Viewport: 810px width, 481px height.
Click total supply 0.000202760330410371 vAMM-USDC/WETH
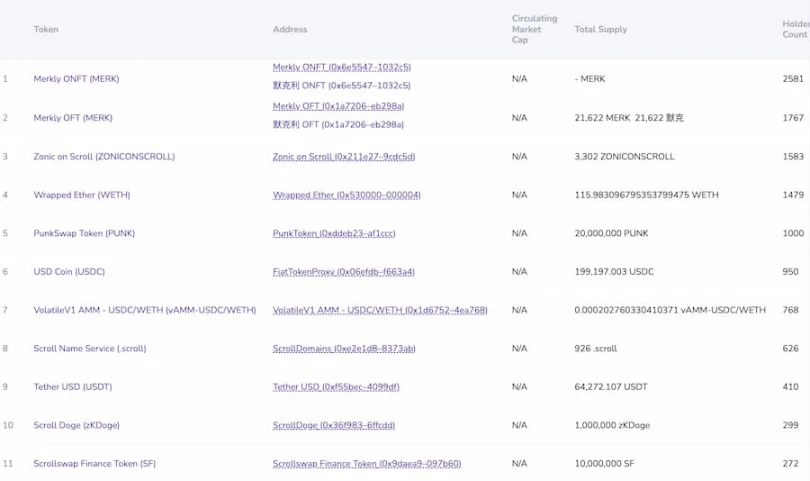(670, 310)
